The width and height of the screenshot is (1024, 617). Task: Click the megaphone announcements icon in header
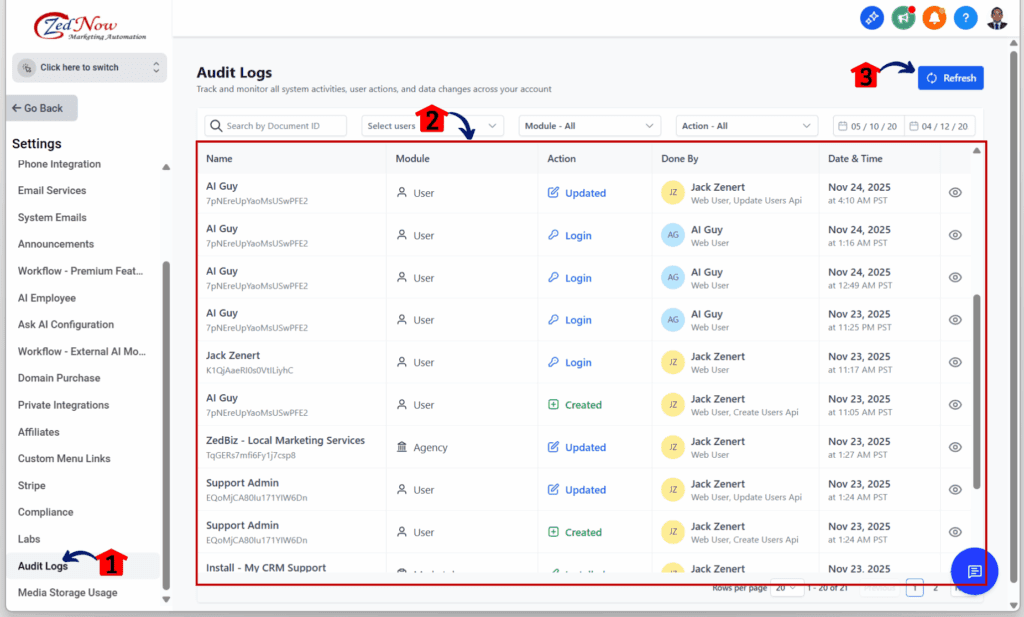tap(903, 17)
